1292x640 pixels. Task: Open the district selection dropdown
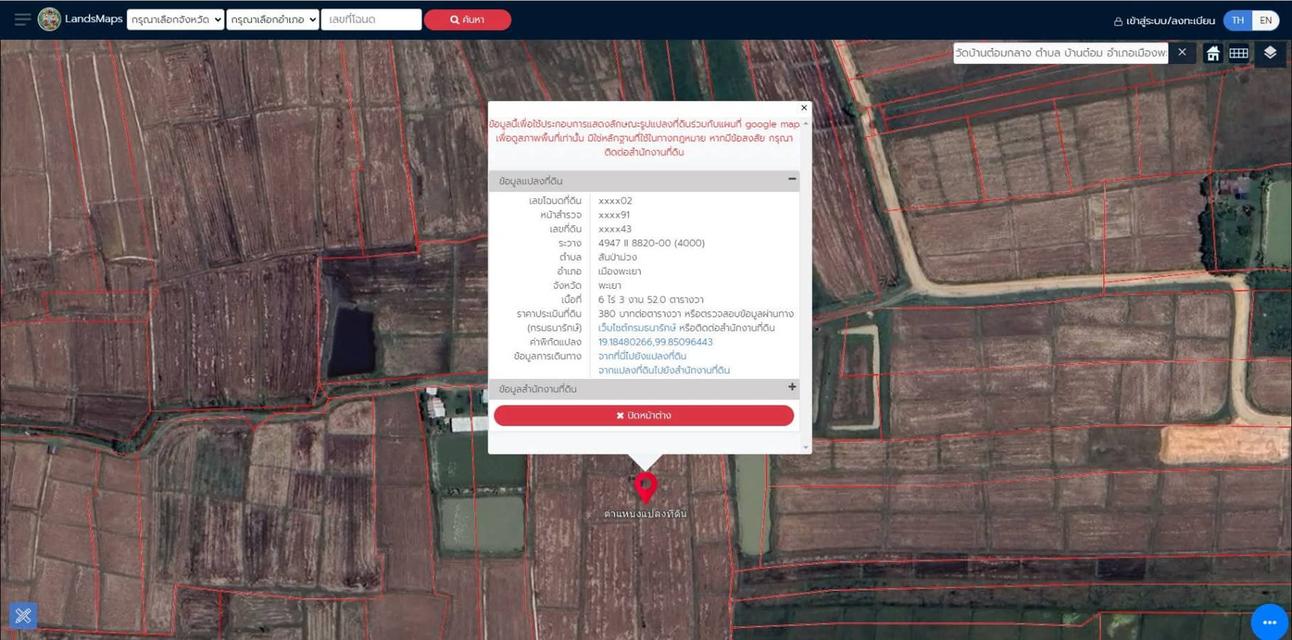tap(272, 20)
